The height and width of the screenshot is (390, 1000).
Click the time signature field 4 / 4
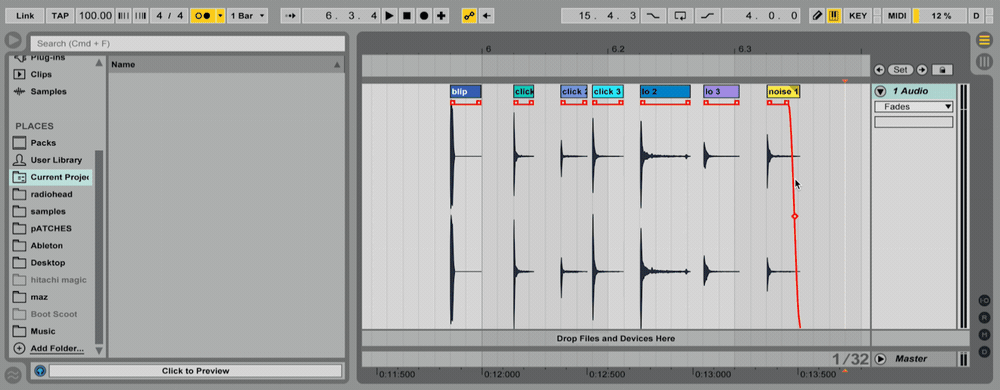[169, 16]
